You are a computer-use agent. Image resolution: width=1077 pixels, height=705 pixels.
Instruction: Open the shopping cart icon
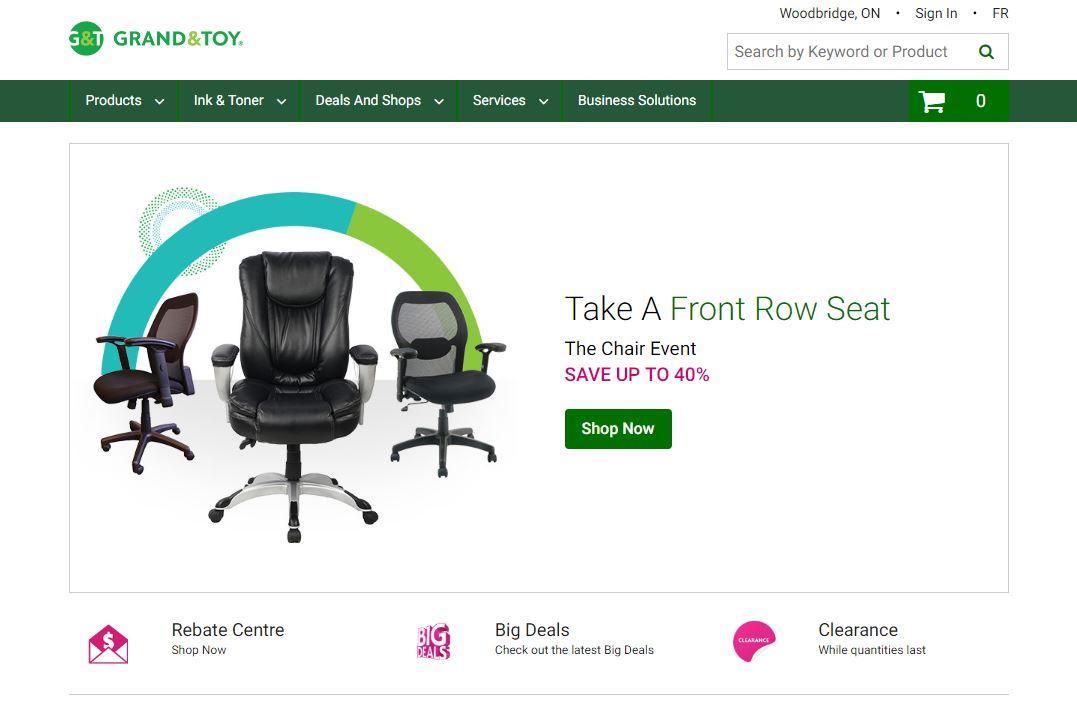[932, 102]
